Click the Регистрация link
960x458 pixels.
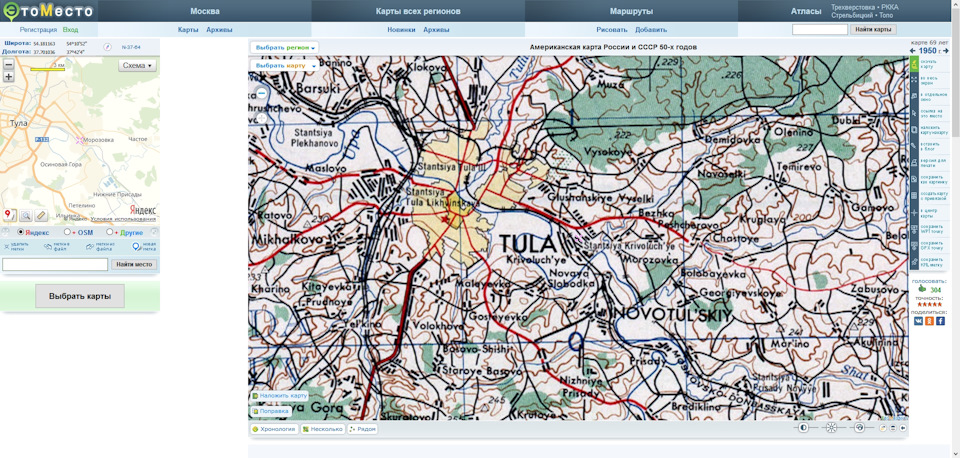(x=38, y=29)
